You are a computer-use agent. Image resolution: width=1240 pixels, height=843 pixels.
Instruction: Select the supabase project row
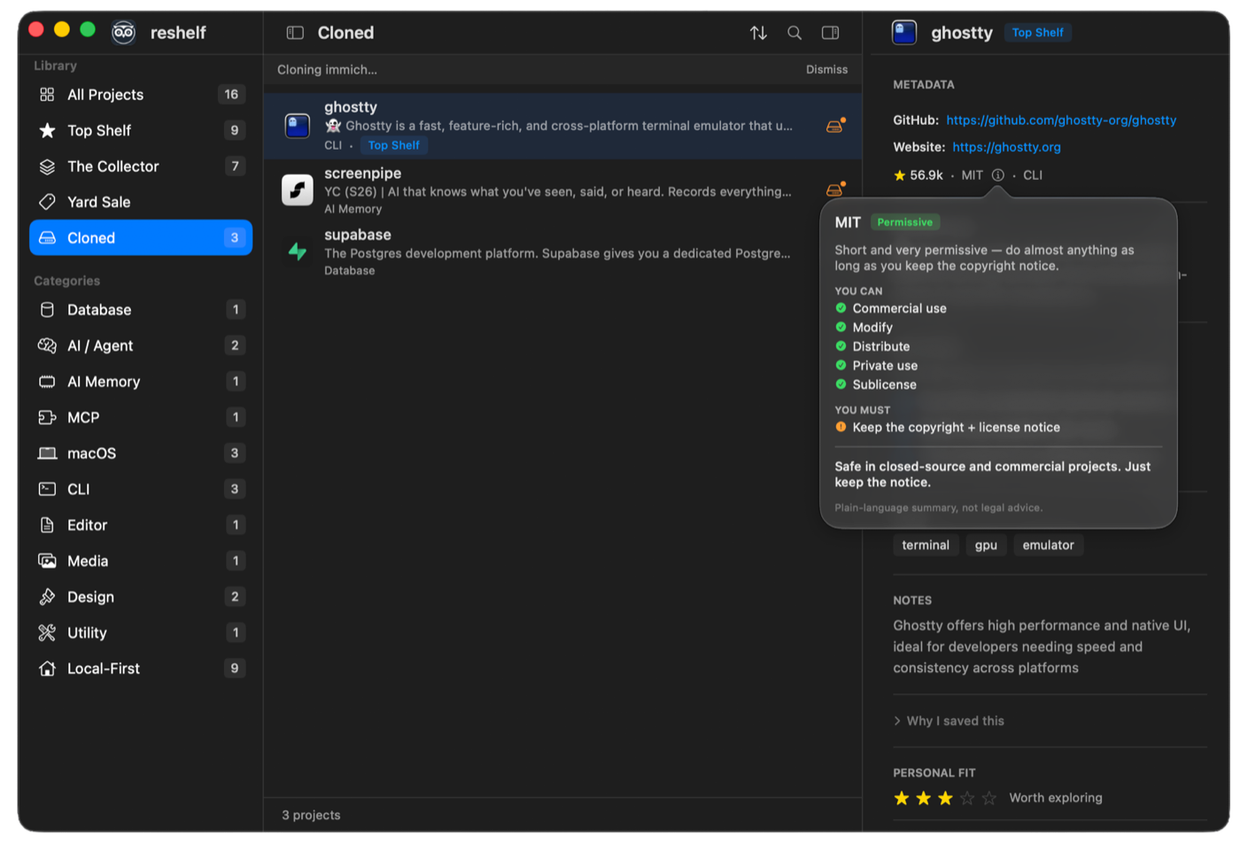563,252
